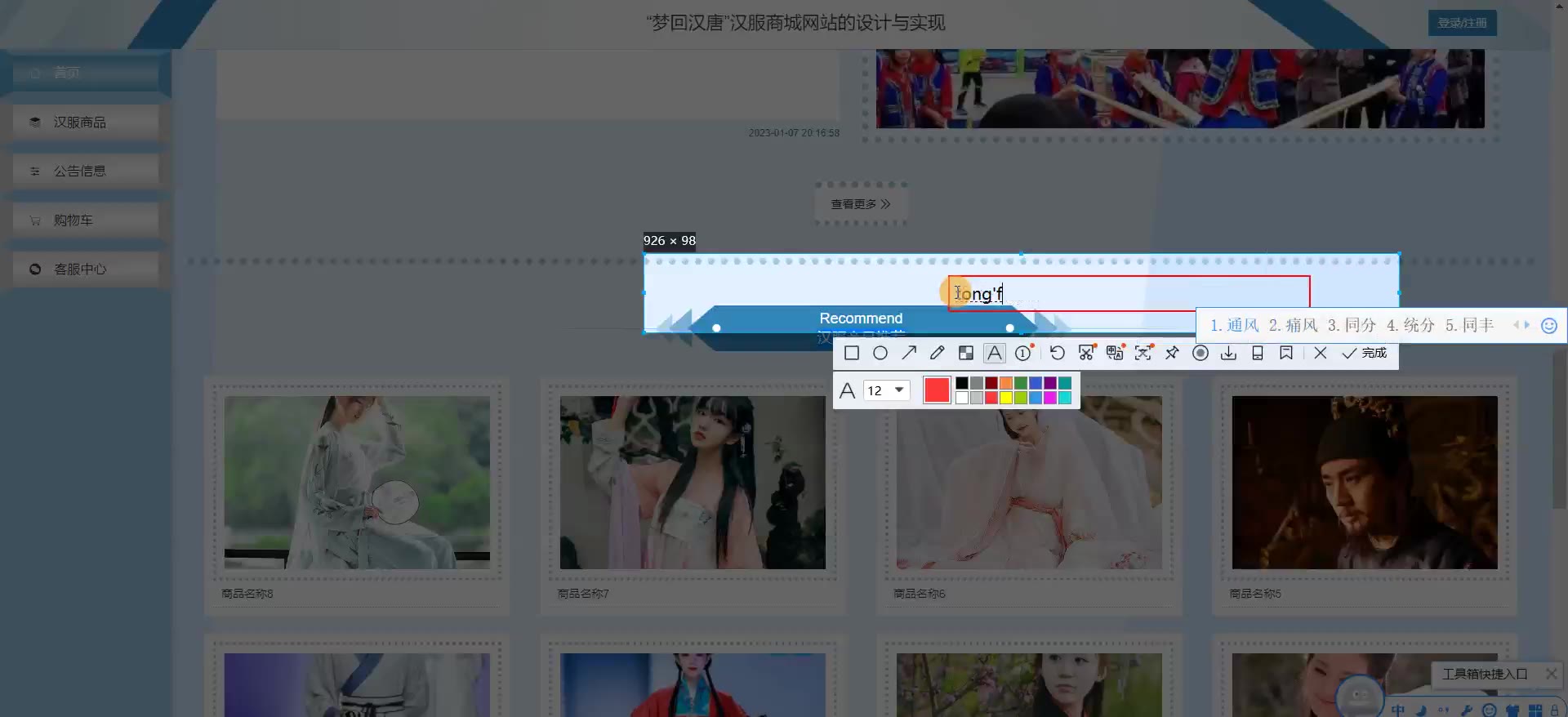The width and height of the screenshot is (1568, 717).
Task: Click the 商品名称8 product label
Action: point(247,594)
